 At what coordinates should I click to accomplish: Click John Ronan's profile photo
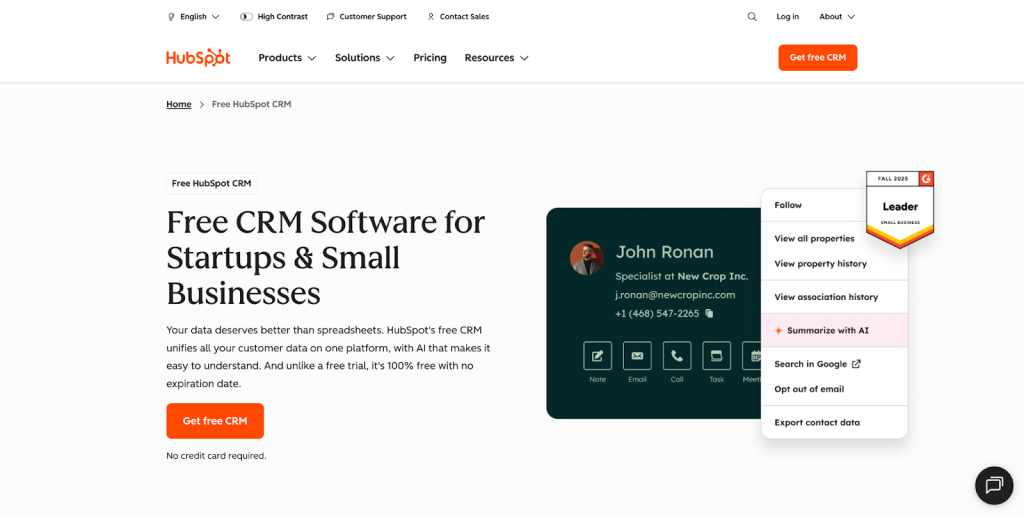tap(586, 258)
